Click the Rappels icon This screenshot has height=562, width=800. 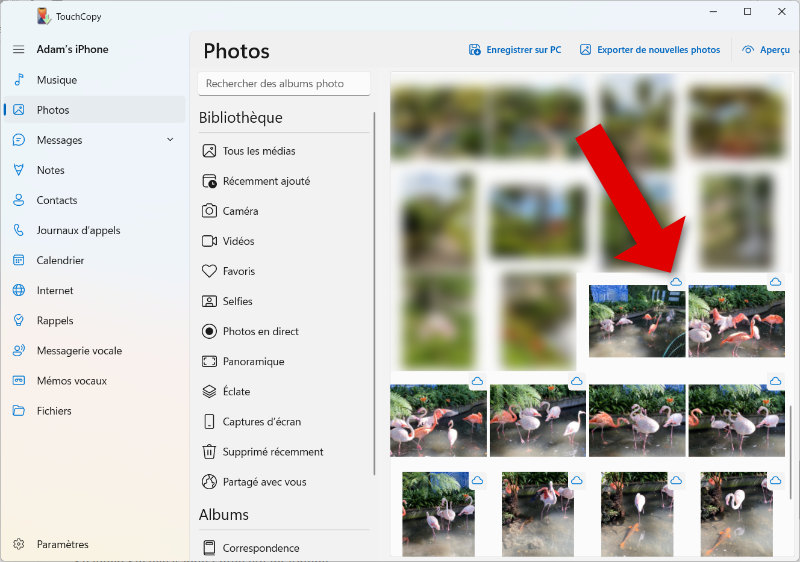coord(18,320)
